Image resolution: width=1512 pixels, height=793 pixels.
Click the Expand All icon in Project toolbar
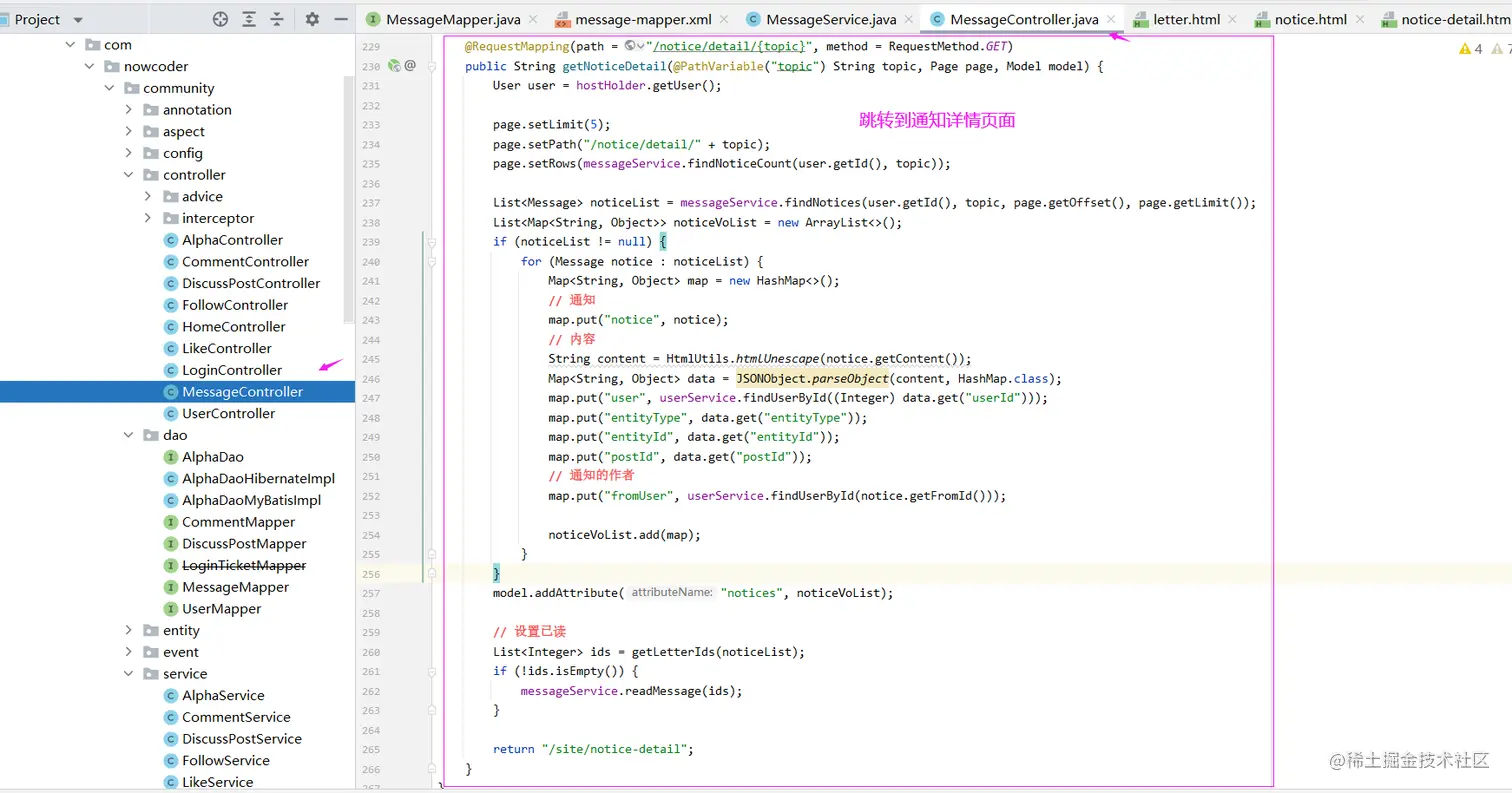249,19
